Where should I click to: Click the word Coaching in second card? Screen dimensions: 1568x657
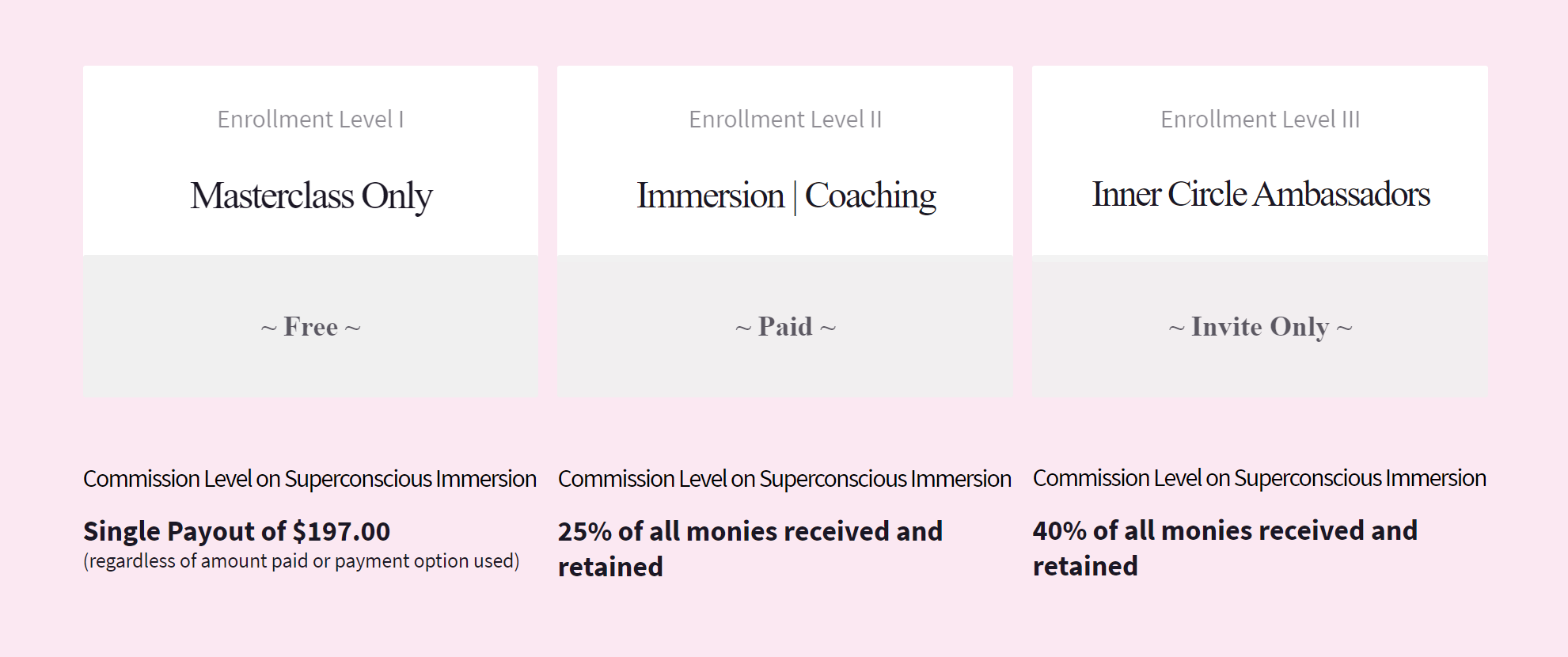click(x=871, y=196)
